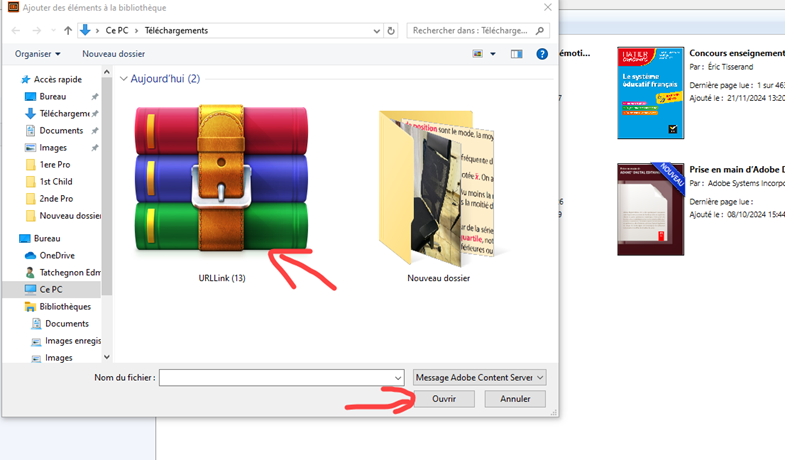Image resolution: width=785 pixels, height=460 pixels.
Task: Open the Adobe Digital Editions guide cover
Action: 650,209
